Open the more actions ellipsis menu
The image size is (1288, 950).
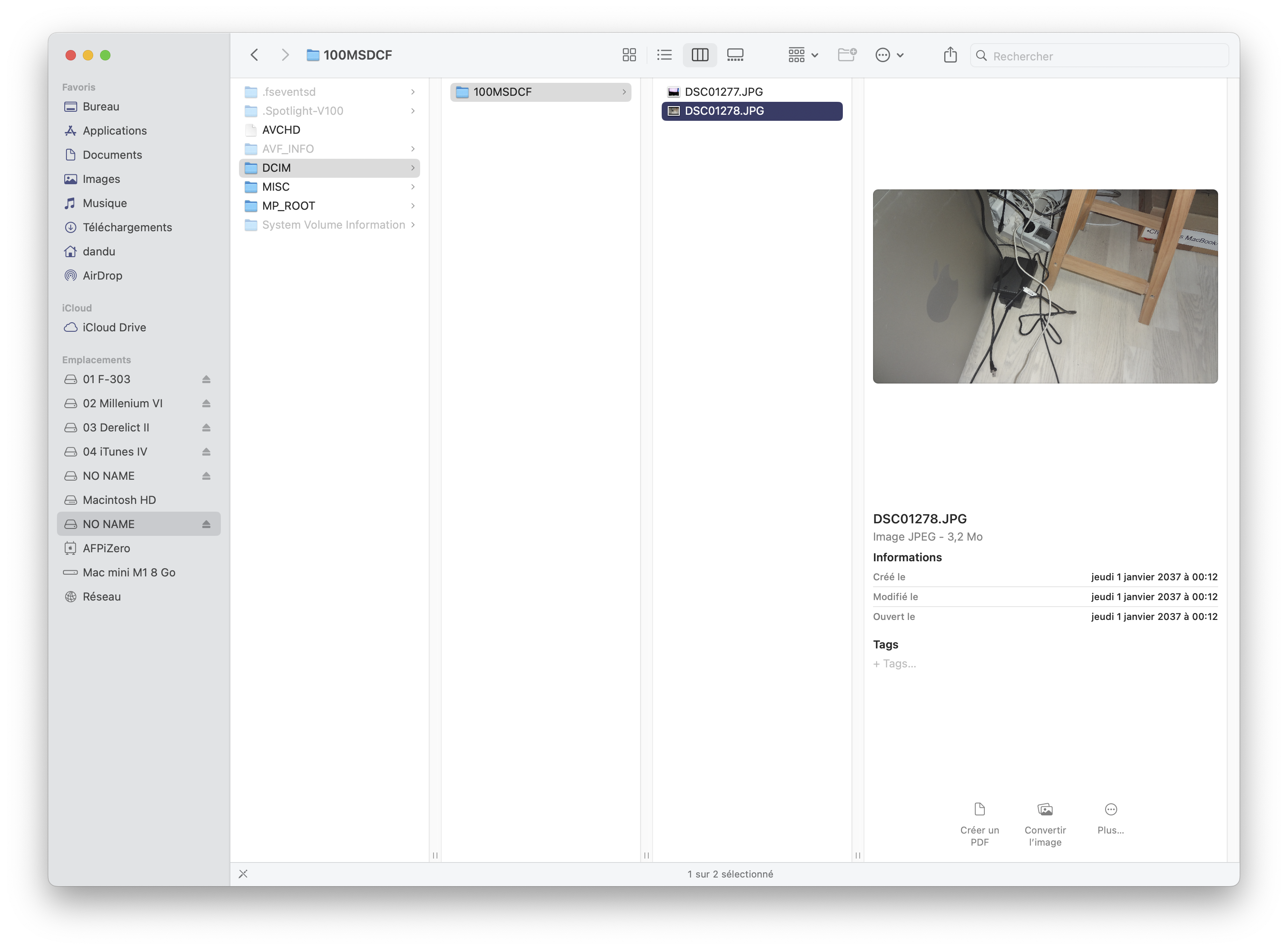pyautogui.click(x=889, y=55)
